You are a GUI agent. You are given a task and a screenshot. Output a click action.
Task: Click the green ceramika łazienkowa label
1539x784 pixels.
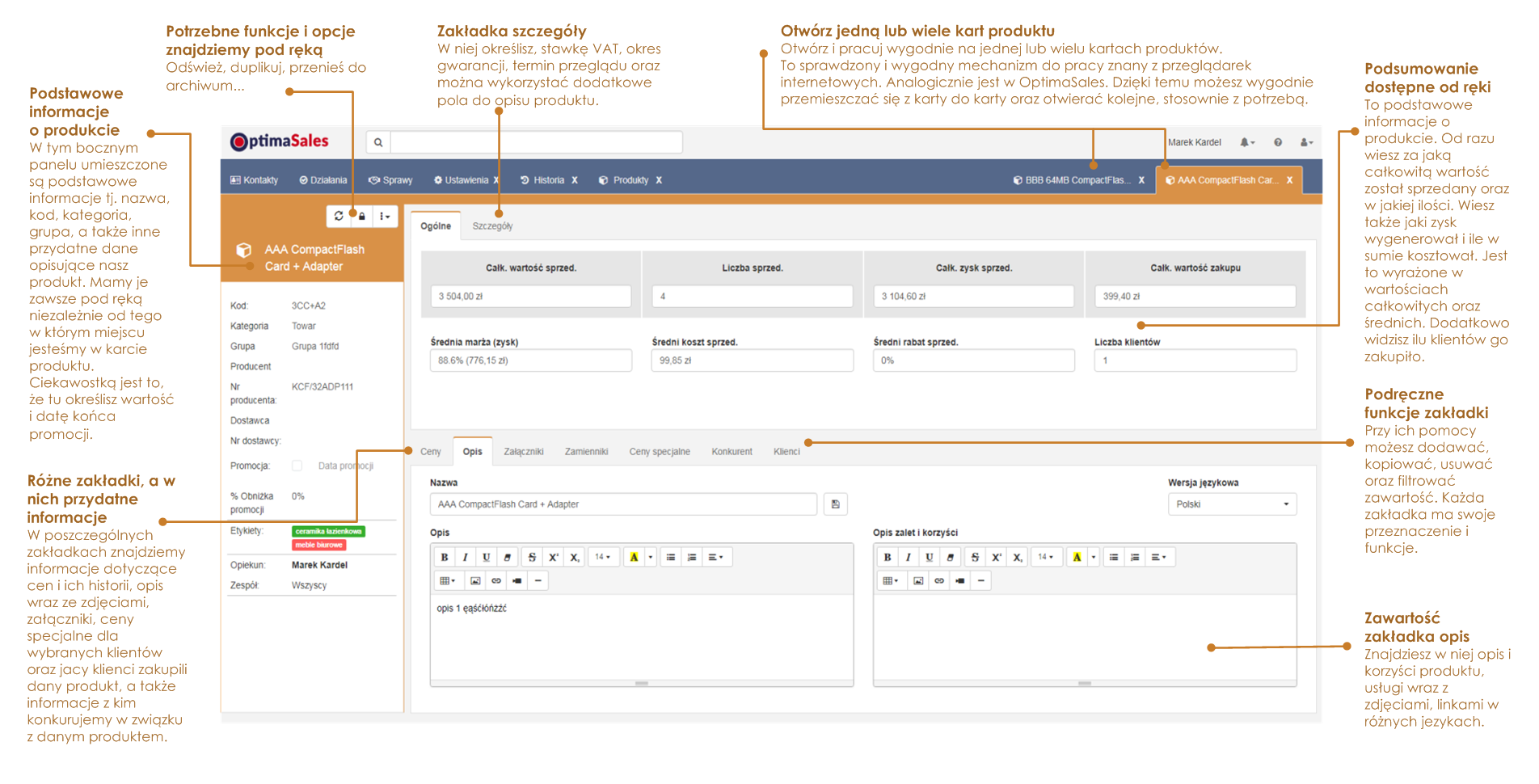[x=328, y=531]
